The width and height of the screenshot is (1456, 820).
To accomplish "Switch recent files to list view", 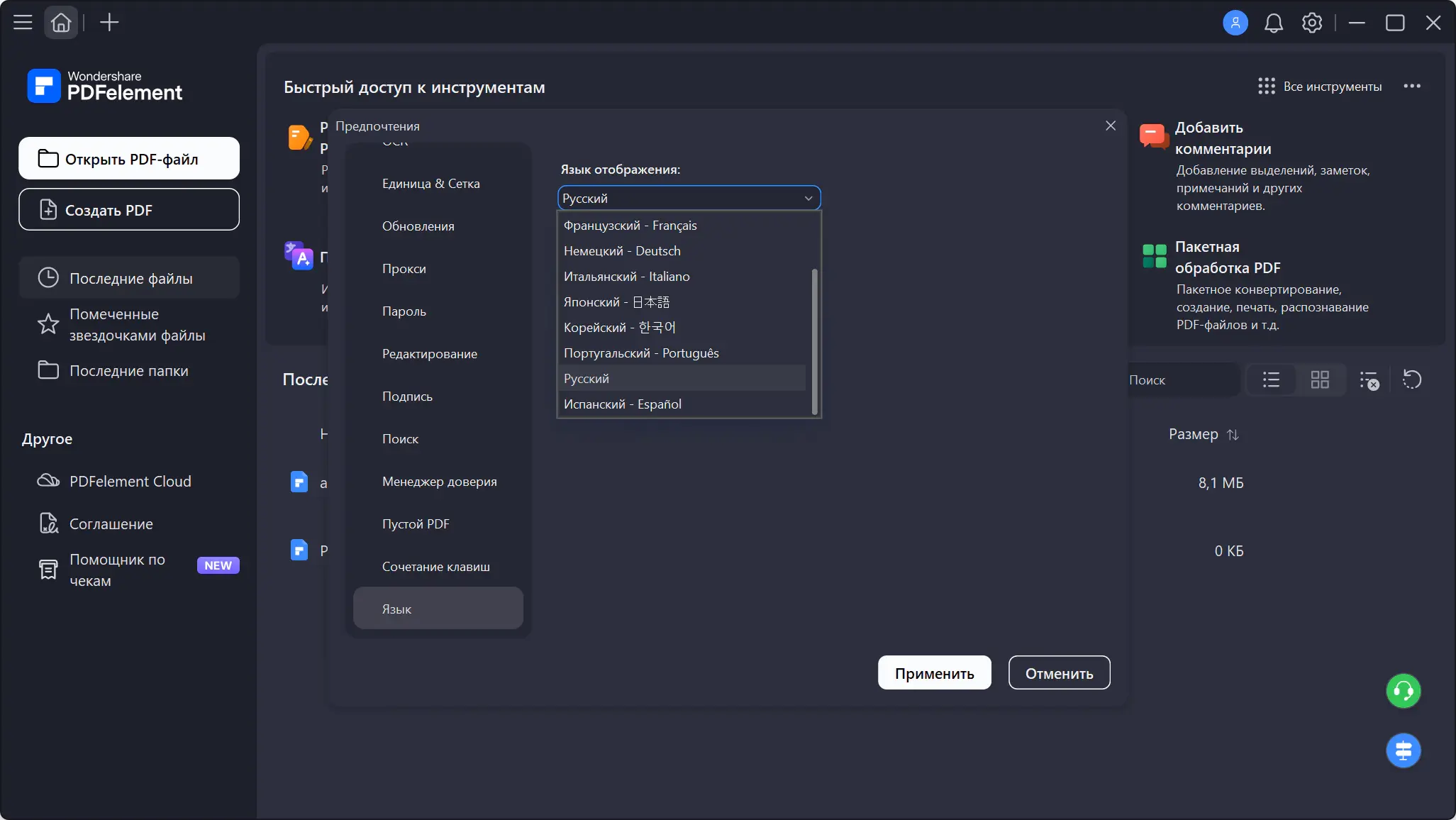I will (1271, 379).
